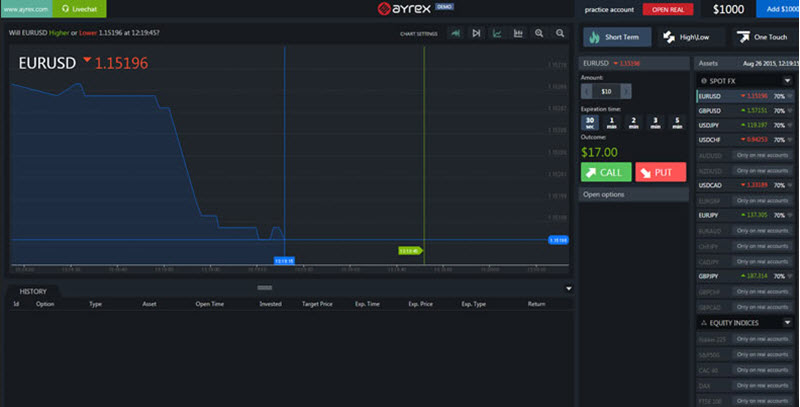Expand GBPUSD row dropdown arrow
This screenshot has height=407, width=800.
[790, 111]
